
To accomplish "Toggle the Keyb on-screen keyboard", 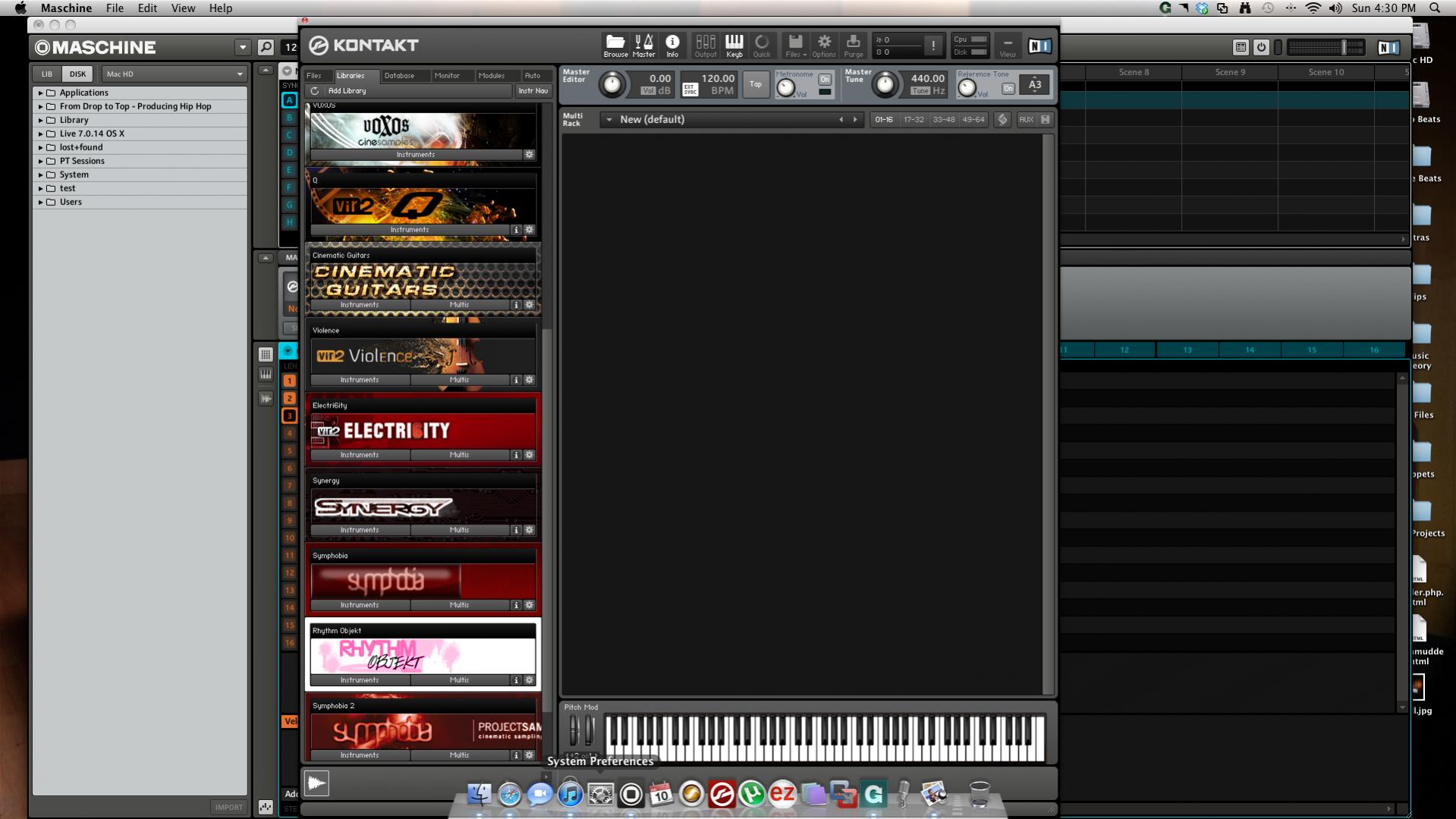I will tap(734, 46).
